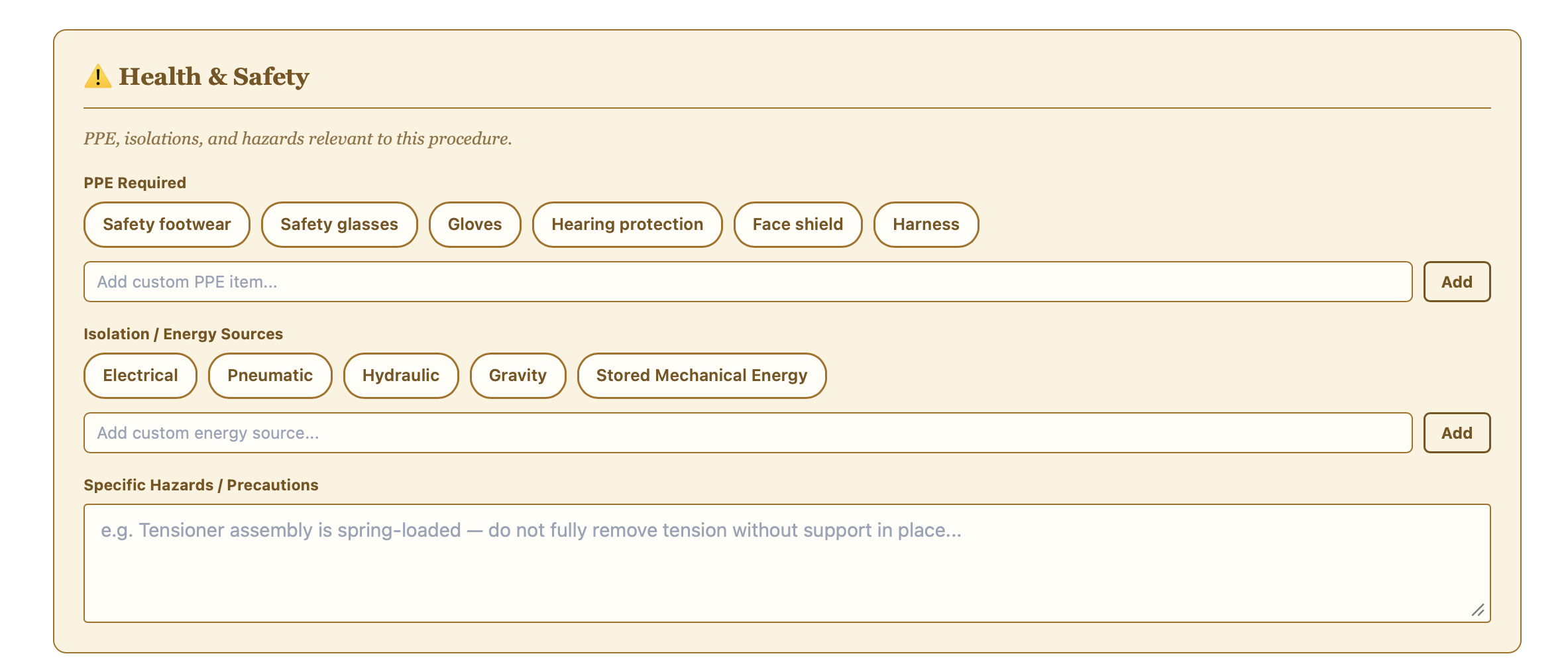Select the Gloves PPE chip

tap(475, 225)
